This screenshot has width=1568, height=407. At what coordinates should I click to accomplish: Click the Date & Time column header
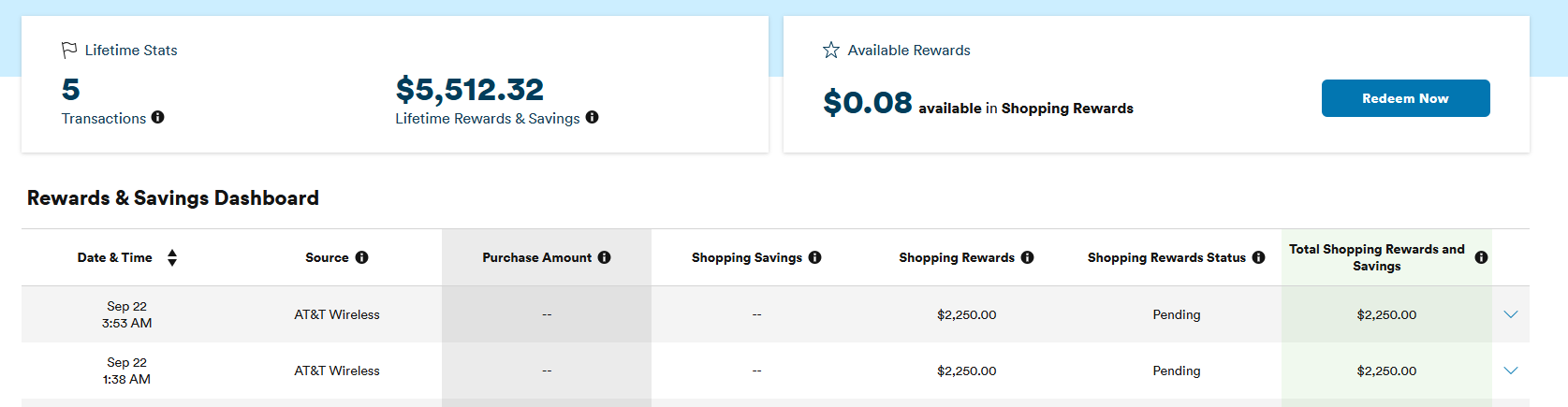coord(114,257)
